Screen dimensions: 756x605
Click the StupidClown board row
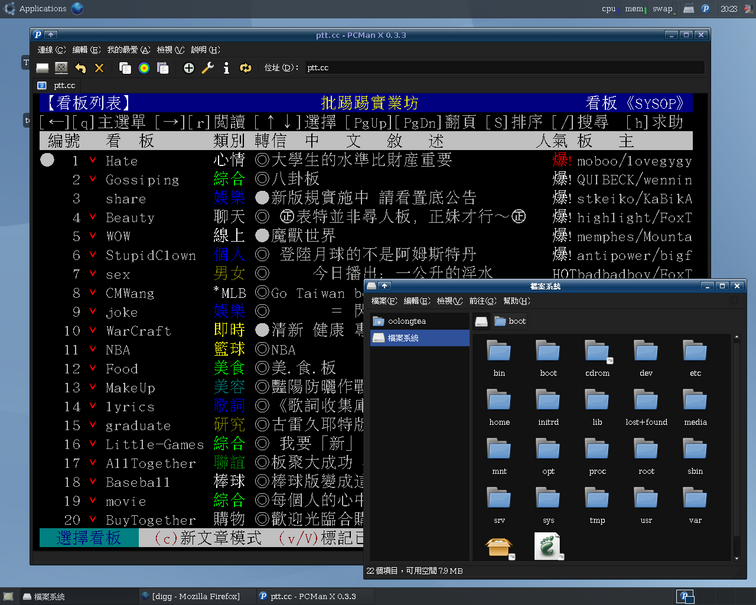tap(366, 255)
